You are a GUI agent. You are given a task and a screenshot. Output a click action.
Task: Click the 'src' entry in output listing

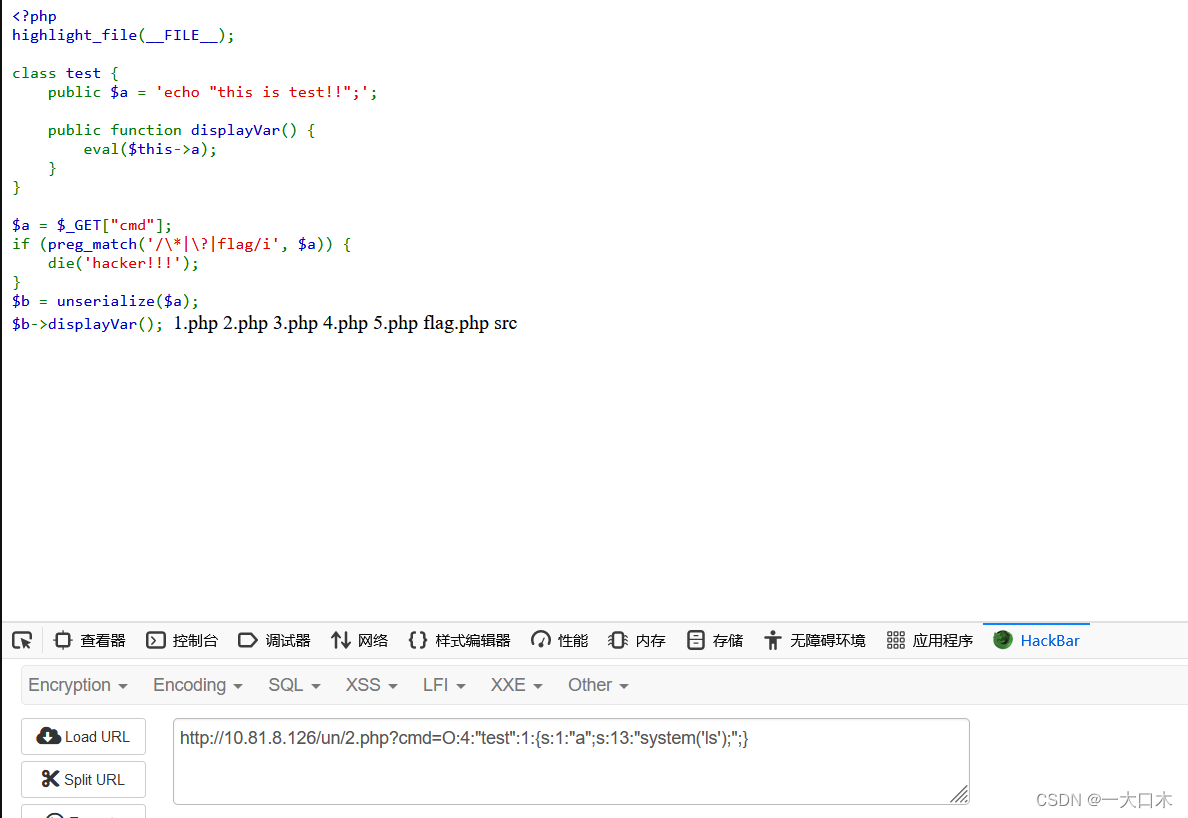click(505, 323)
